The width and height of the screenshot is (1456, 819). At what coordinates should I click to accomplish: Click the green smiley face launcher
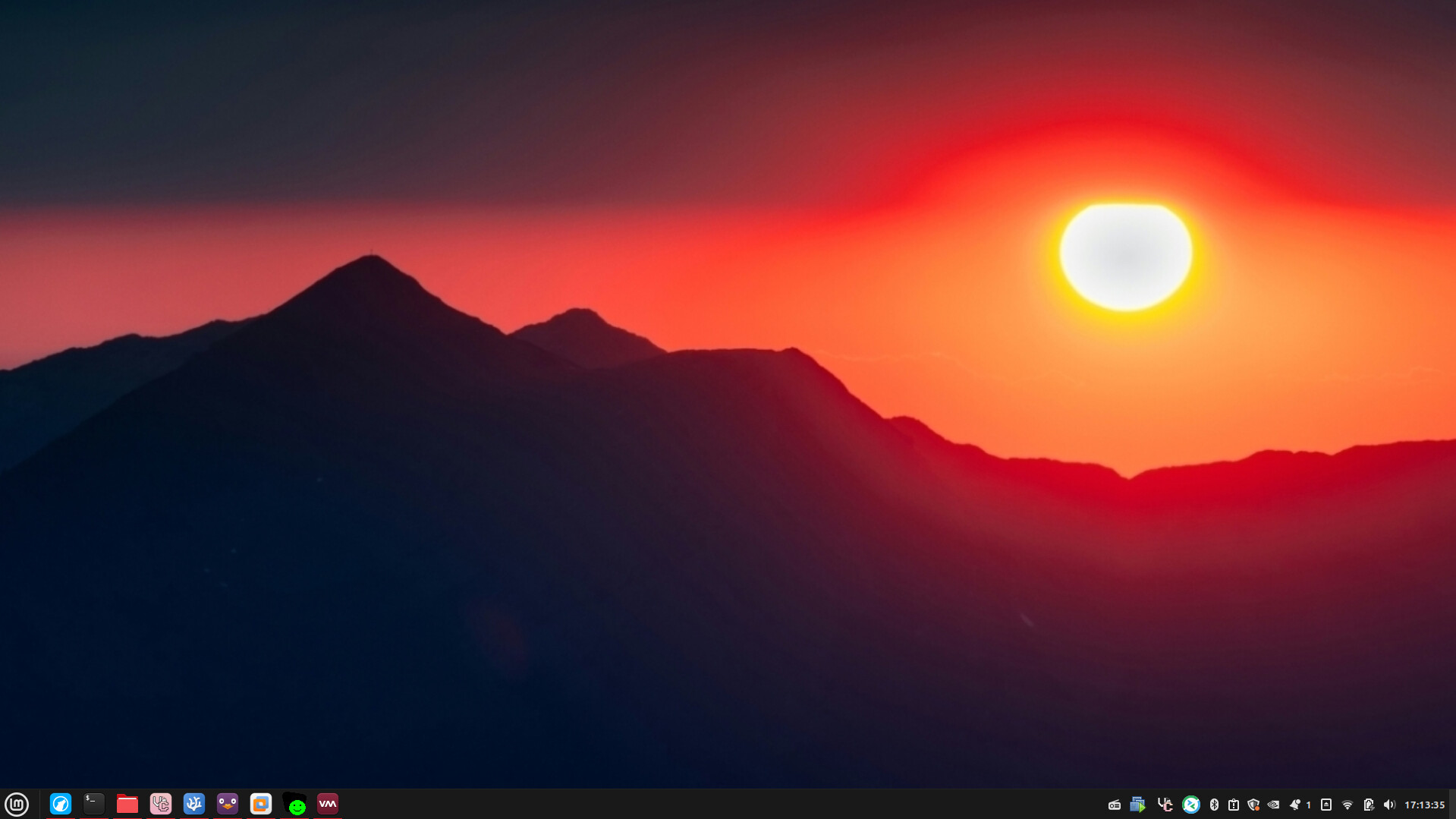[295, 805]
